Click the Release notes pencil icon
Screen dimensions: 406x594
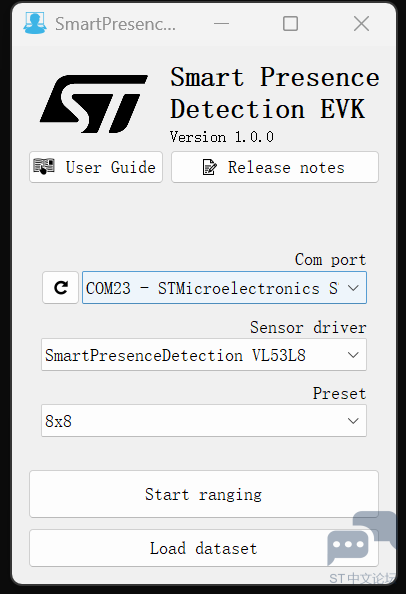tap(209, 167)
